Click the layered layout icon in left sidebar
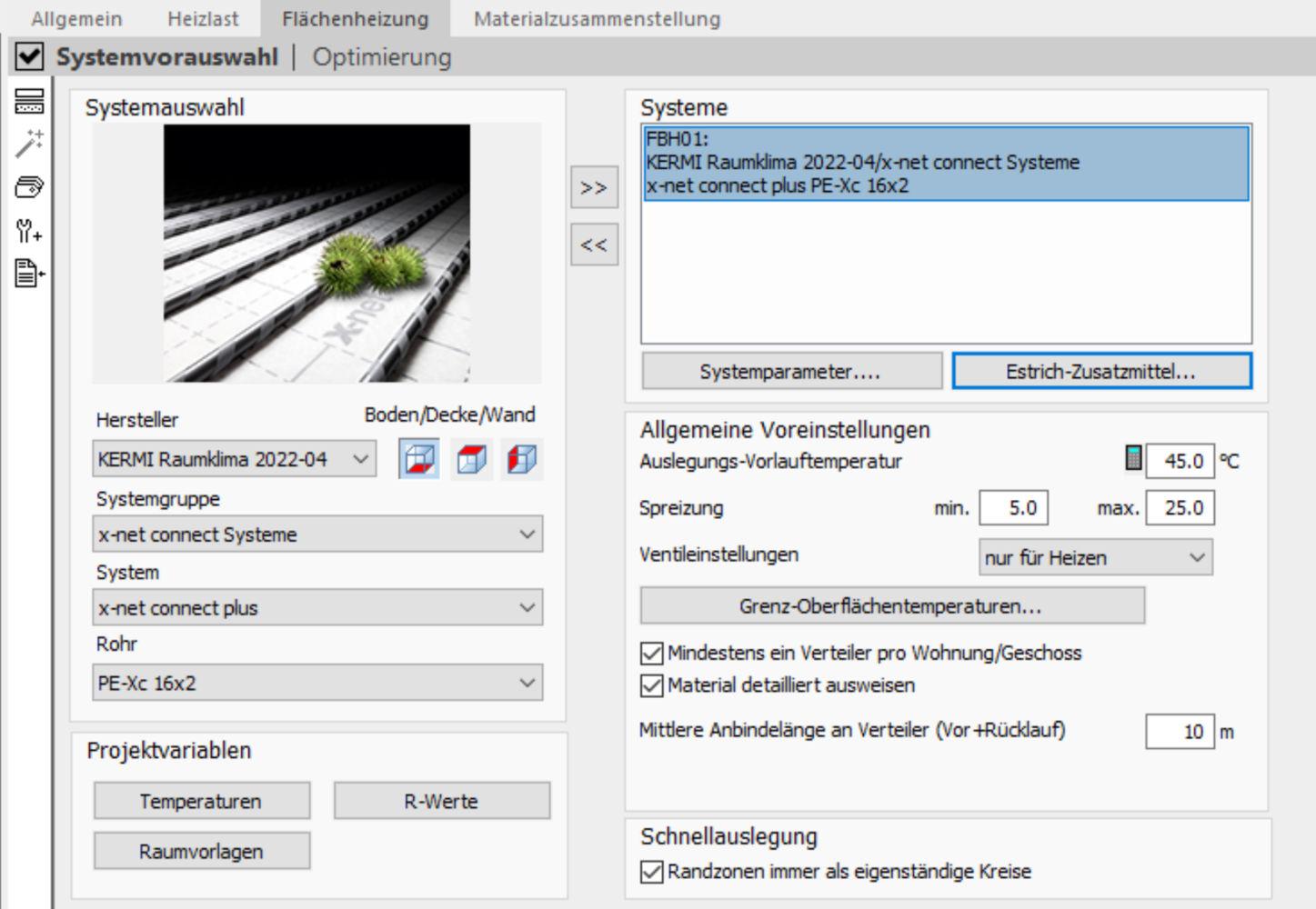The width and height of the screenshot is (1316, 909). (29, 101)
